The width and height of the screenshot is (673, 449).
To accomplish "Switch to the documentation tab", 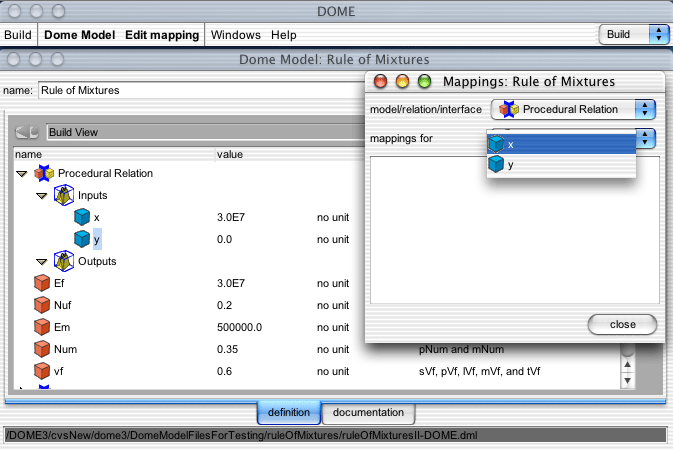I will tap(368, 413).
